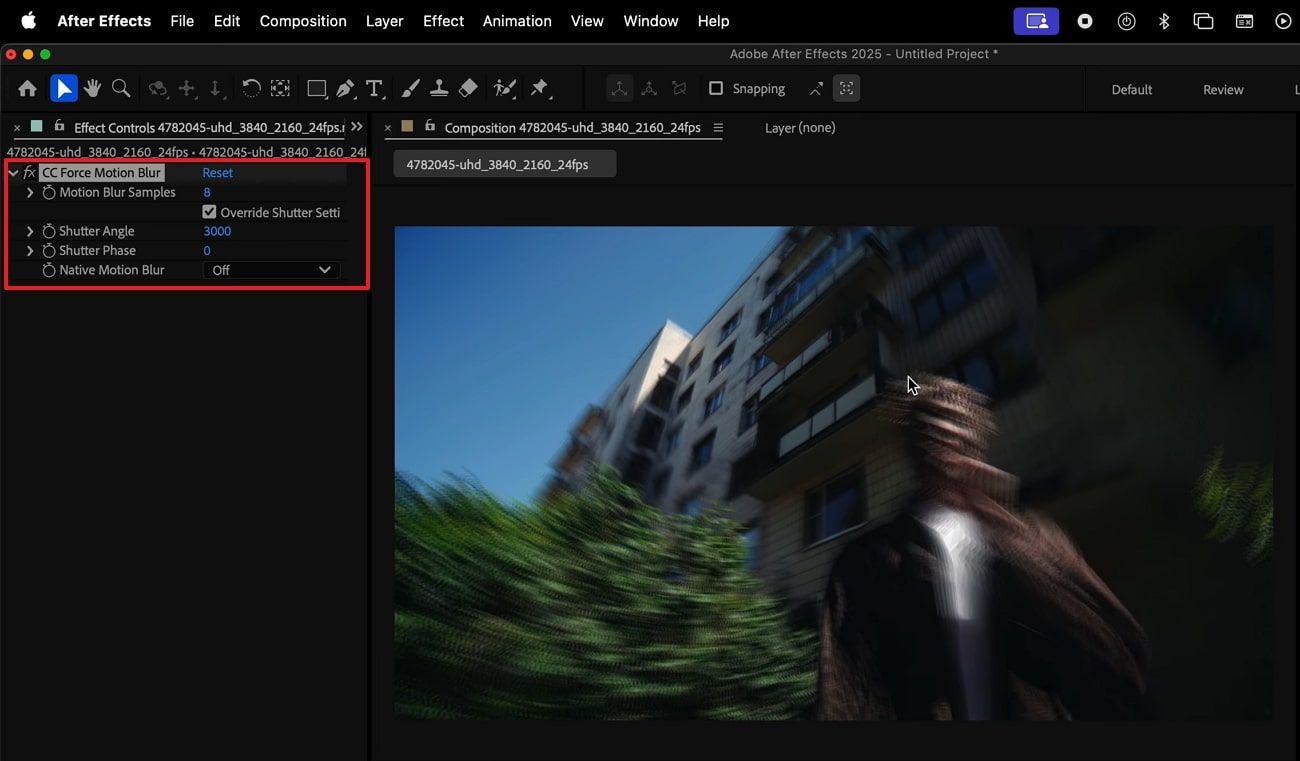Viewport: 1300px width, 761px height.
Task: Scrub the Shutter Angle value 3000
Action: click(x=217, y=230)
